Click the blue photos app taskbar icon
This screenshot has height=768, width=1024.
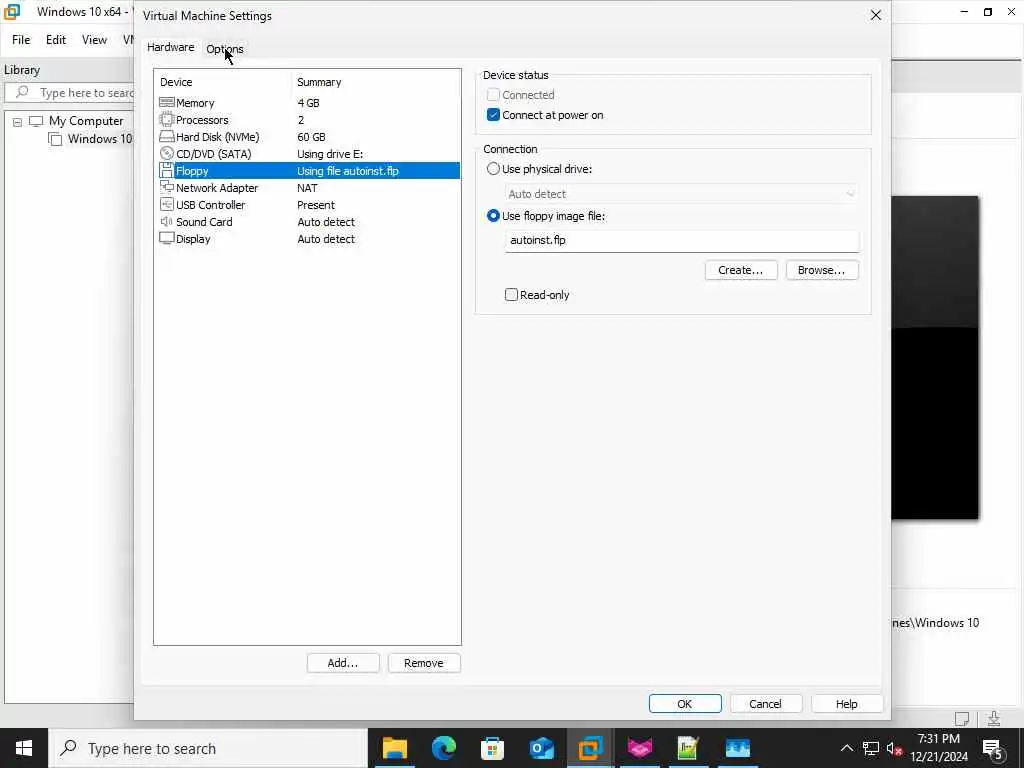click(737, 748)
